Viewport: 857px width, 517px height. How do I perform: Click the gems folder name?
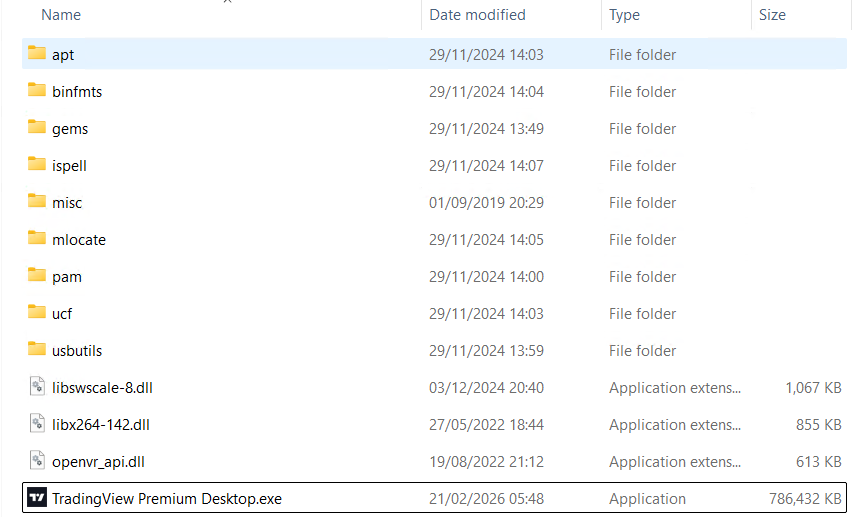(x=70, y=130)
